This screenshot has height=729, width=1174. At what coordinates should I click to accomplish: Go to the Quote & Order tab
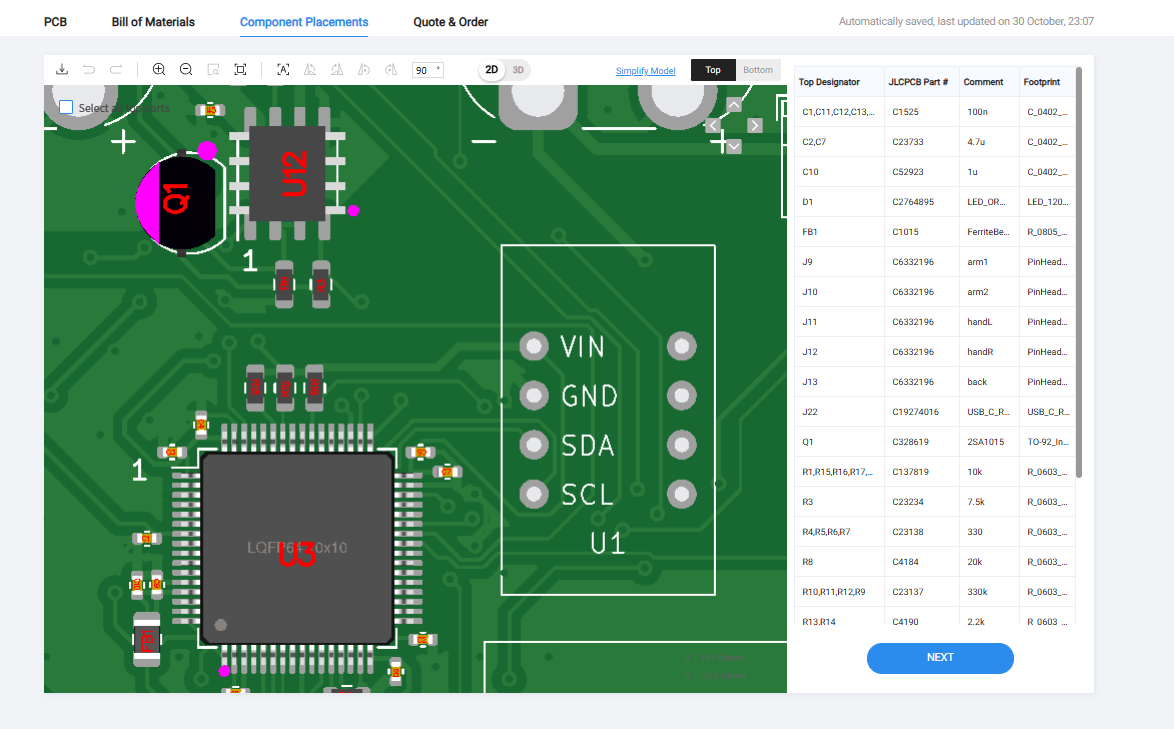point(451,22)
